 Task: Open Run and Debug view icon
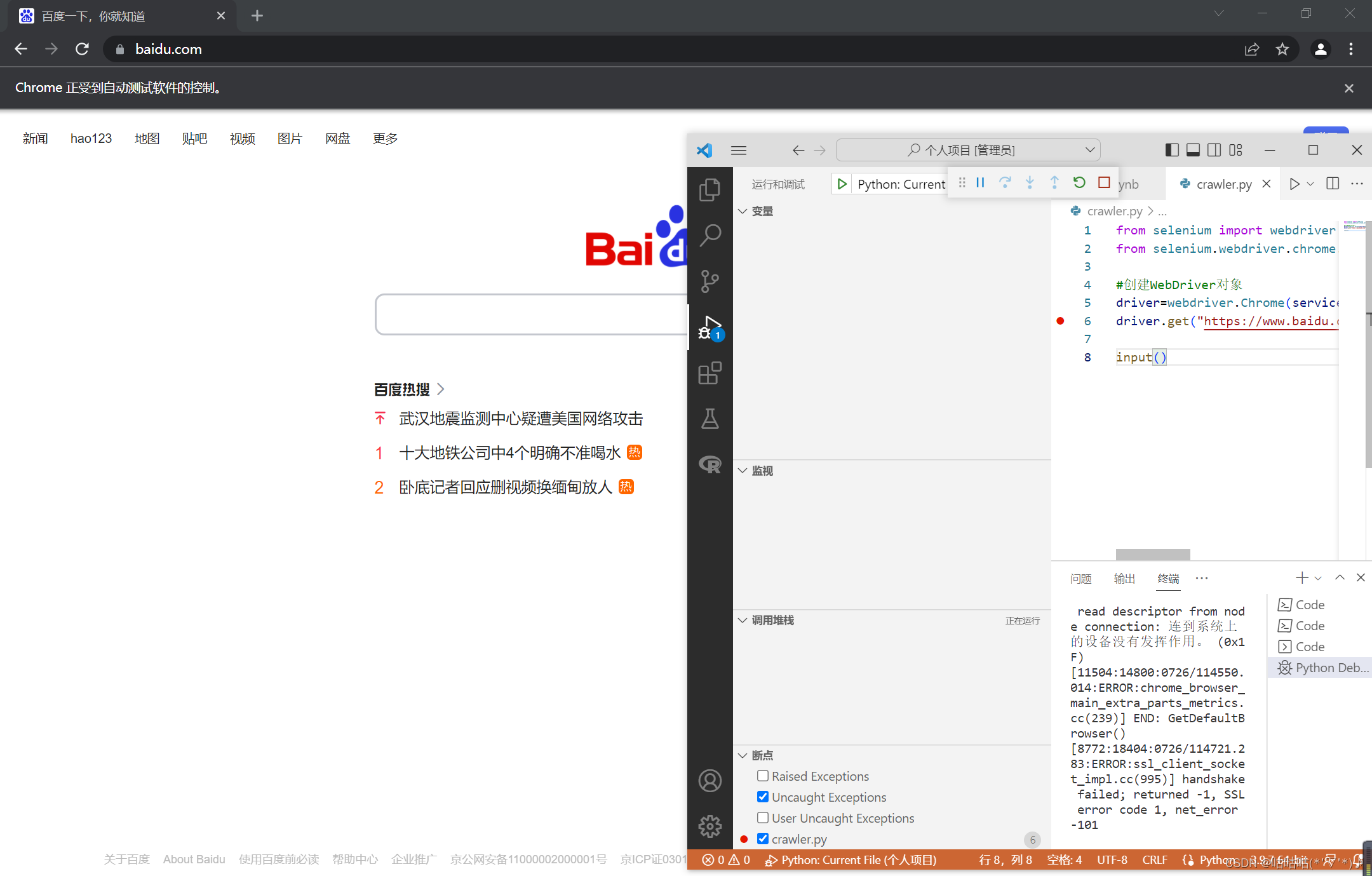pyautogui.click(x=710, y=327)
